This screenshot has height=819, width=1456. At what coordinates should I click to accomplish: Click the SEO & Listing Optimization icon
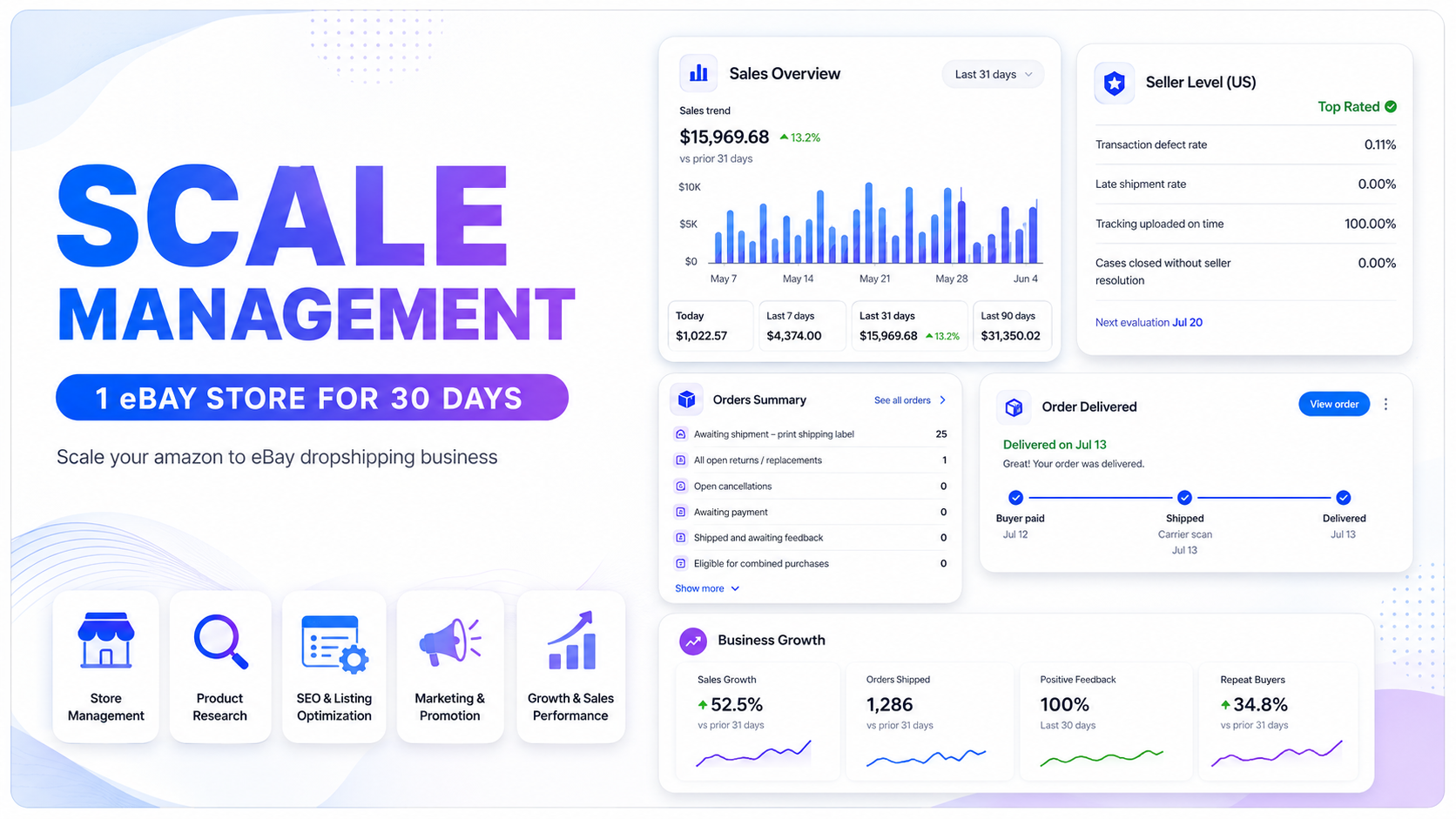(334, 644)
